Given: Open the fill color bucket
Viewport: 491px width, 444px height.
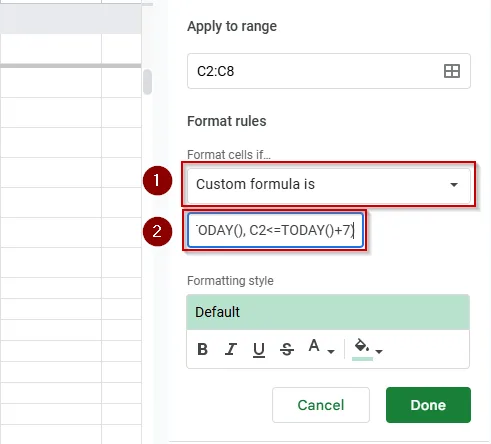Looking at the screenshot, I should (362, 349).
